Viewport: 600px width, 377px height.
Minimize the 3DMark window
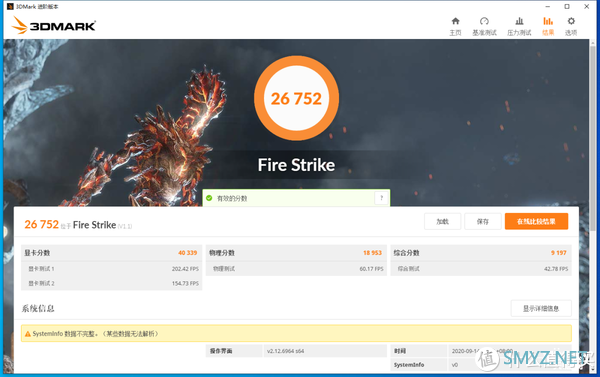coord(548,7)
